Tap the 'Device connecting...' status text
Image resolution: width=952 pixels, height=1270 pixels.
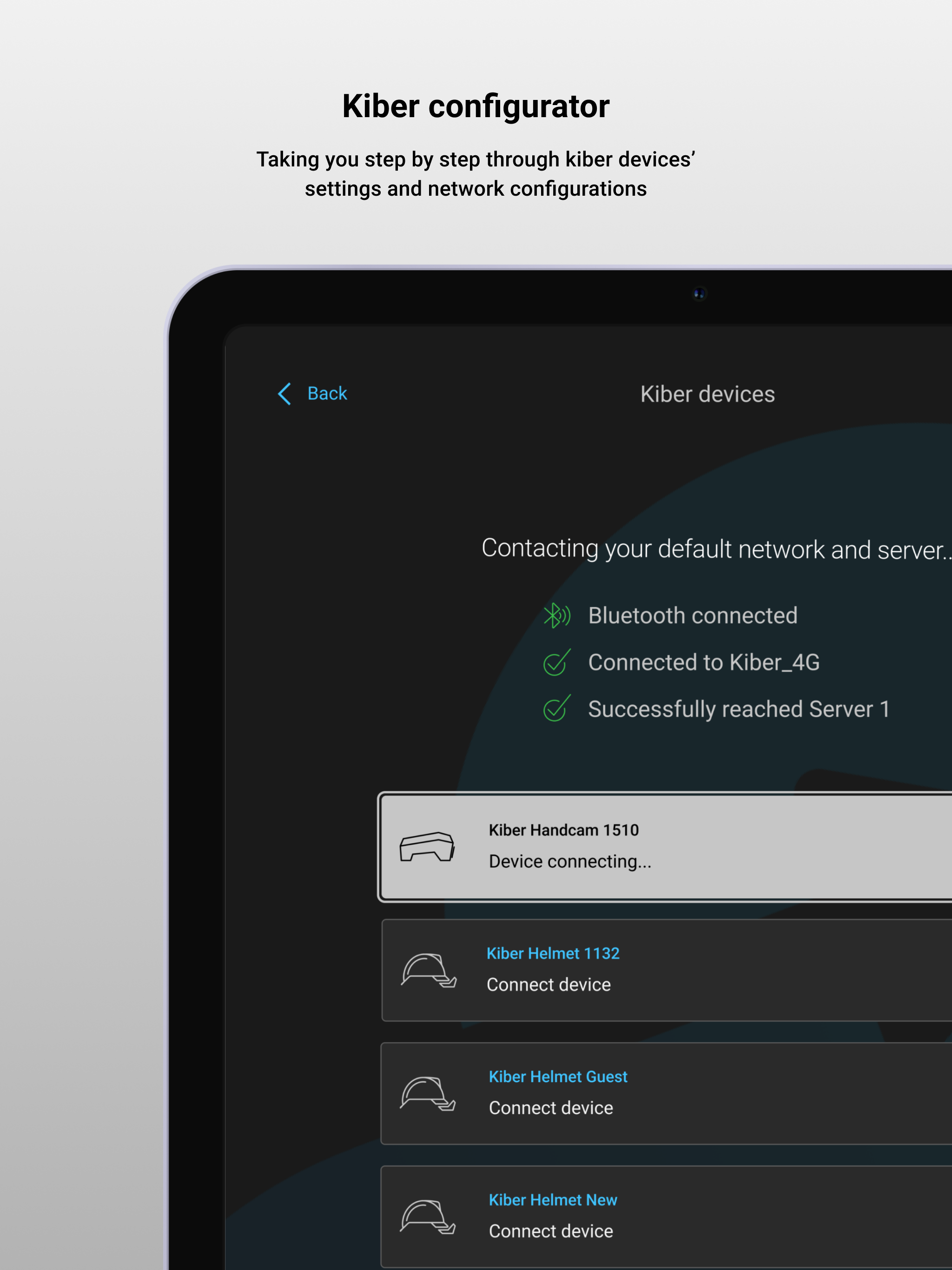[569, 862]
